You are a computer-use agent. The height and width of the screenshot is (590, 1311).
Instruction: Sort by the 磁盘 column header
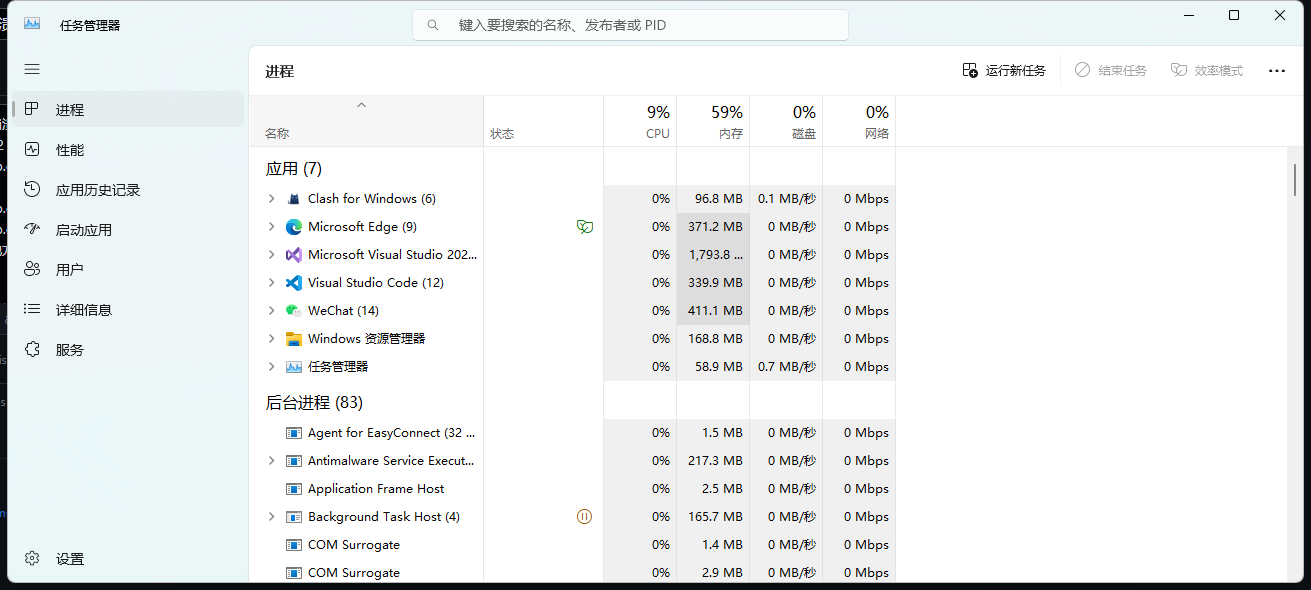[786, 121]
